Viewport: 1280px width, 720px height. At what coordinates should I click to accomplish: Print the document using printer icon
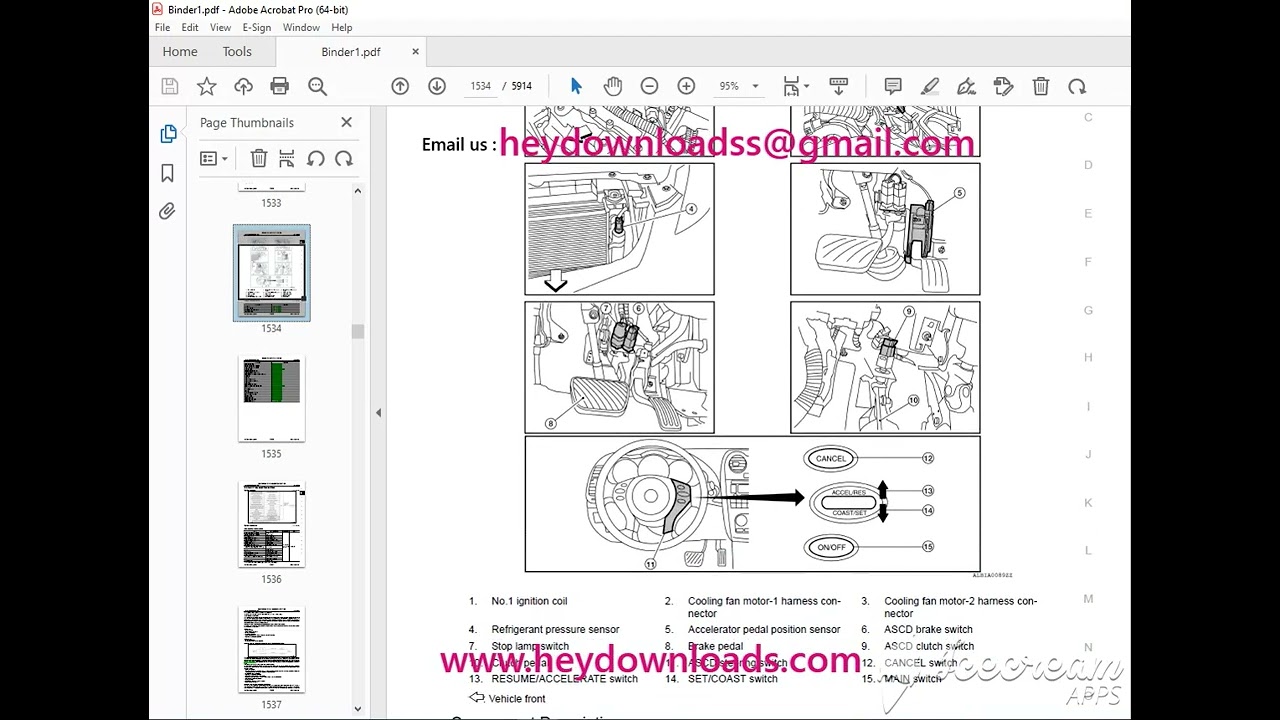tap(280, 87)
